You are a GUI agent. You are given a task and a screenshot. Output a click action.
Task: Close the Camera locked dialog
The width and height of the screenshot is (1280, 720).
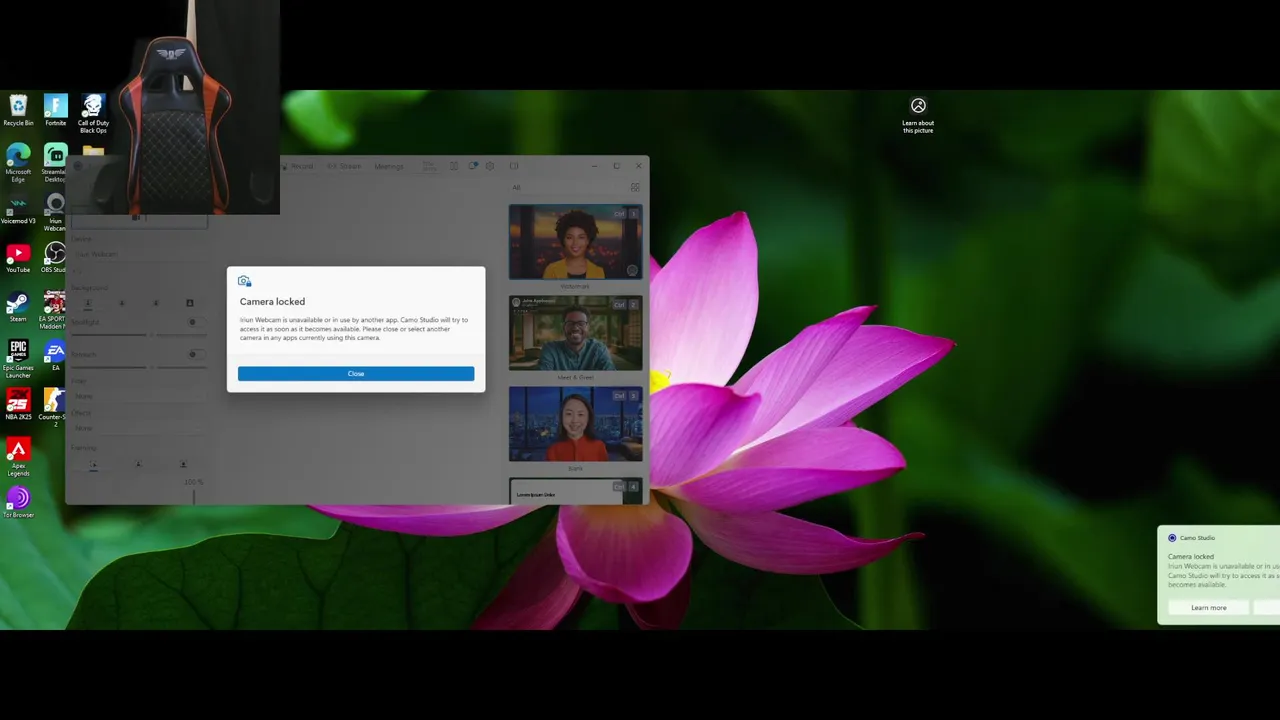356,374
